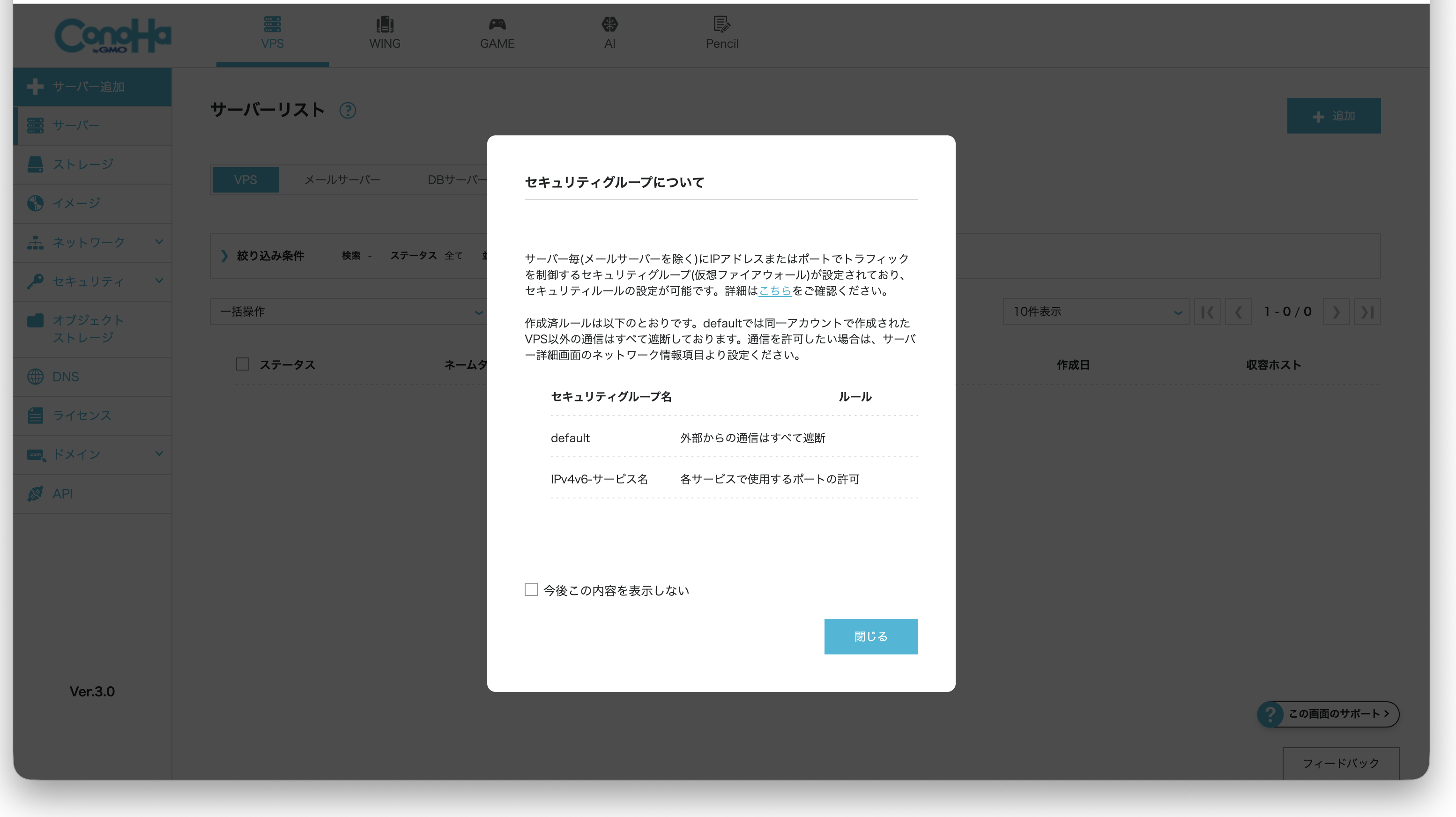1456x817 pixels.
Task: Click the help icon beside サーバーリスト
Action: 348,110
